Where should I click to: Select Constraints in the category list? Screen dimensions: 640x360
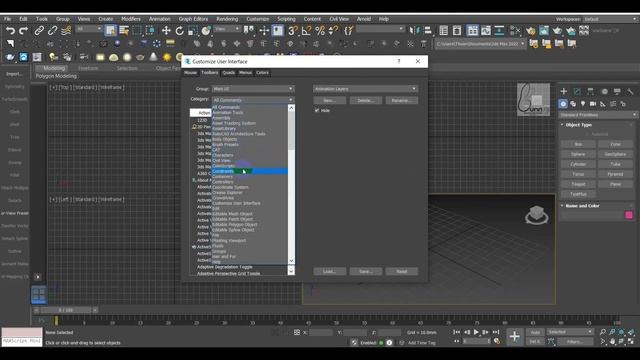click(249, 171)
